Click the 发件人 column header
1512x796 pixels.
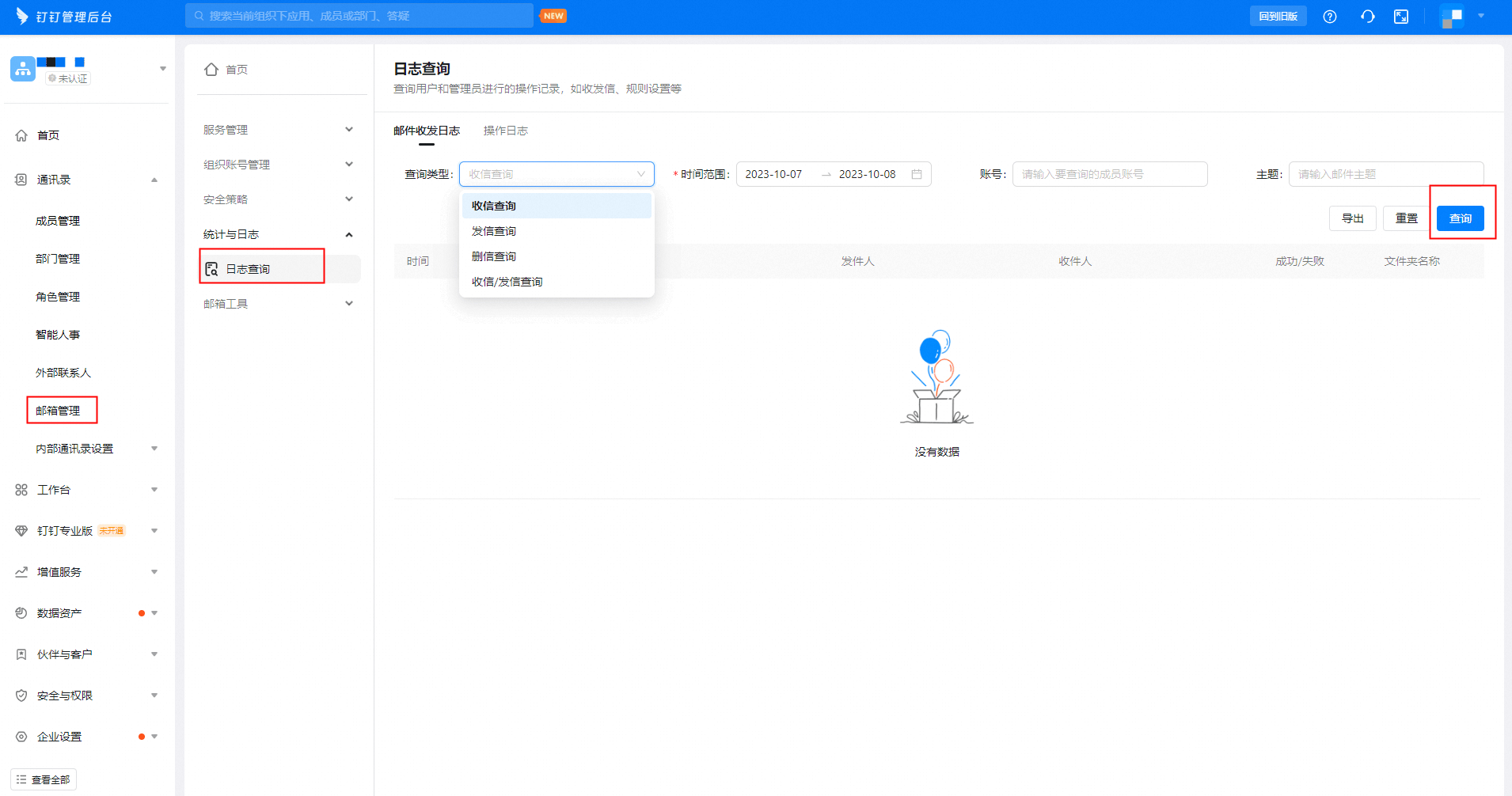pos(858,261)
